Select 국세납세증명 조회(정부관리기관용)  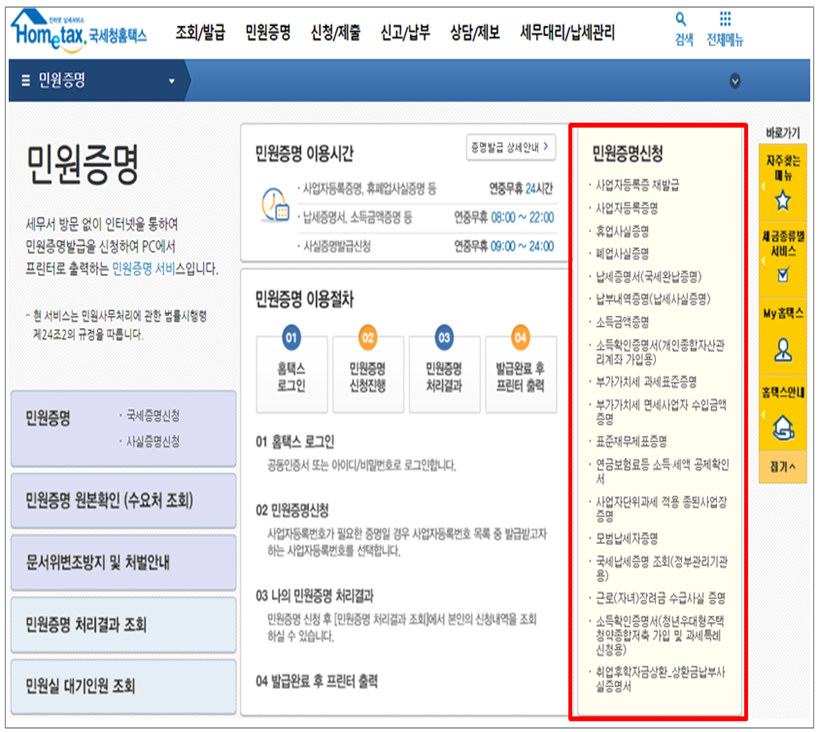click(662, 568)
